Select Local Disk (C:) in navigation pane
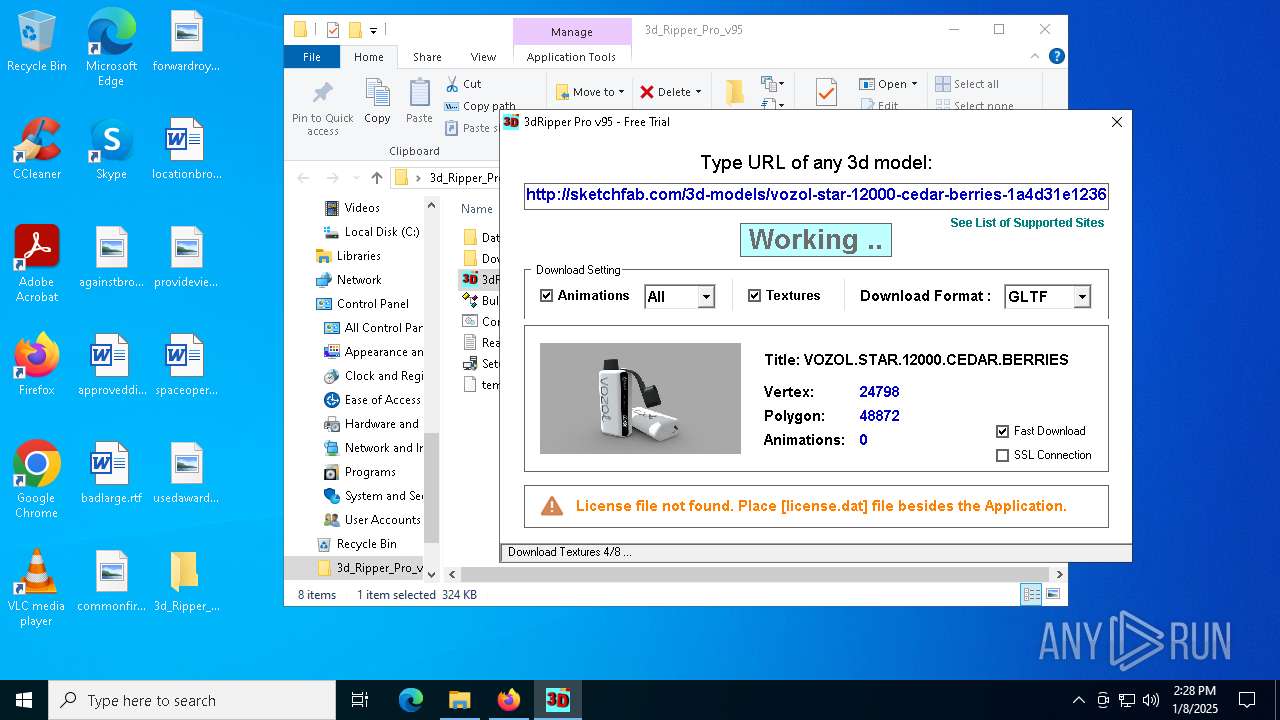 tap(372, 232)
